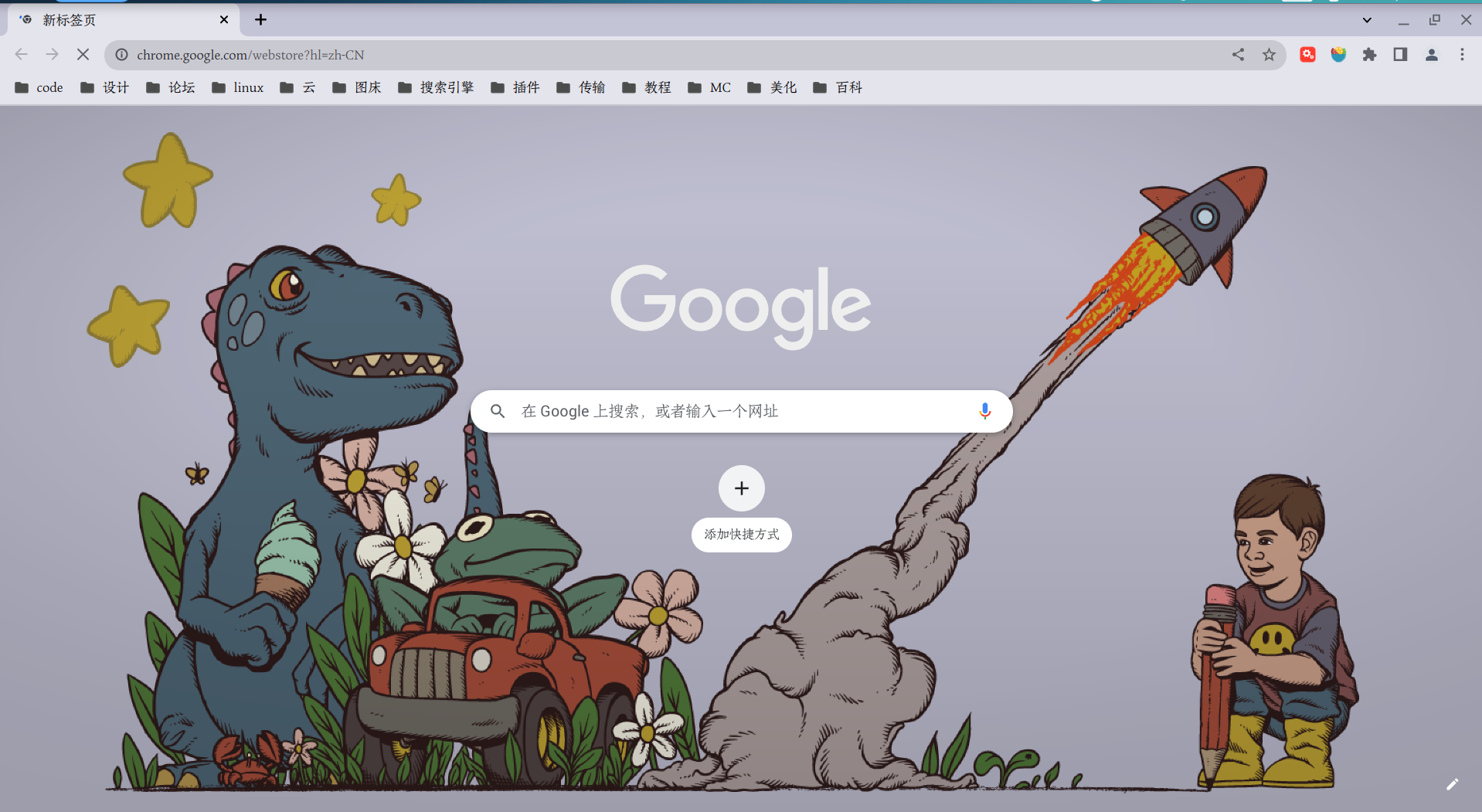Open the linux bookmark folder

[238, 87]
